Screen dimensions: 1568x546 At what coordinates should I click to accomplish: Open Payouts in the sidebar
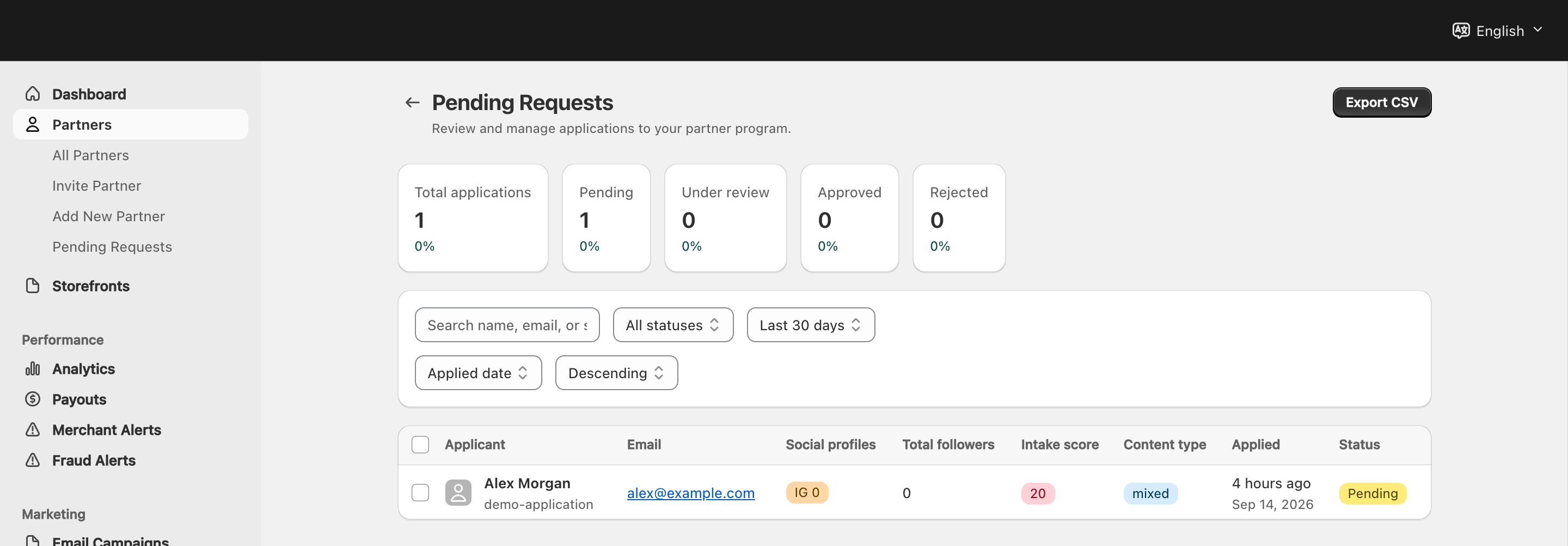coord(130,399)
